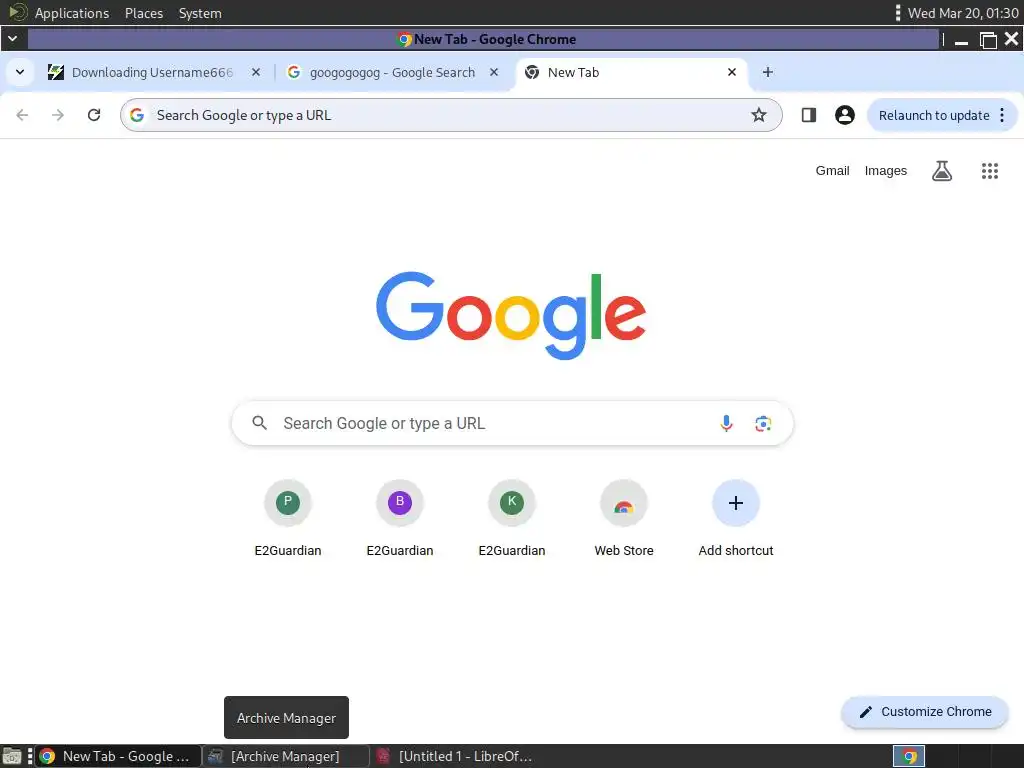Open a new tab with the plus button
Viewport: 1024px width, 768px height.
point(768,72)
